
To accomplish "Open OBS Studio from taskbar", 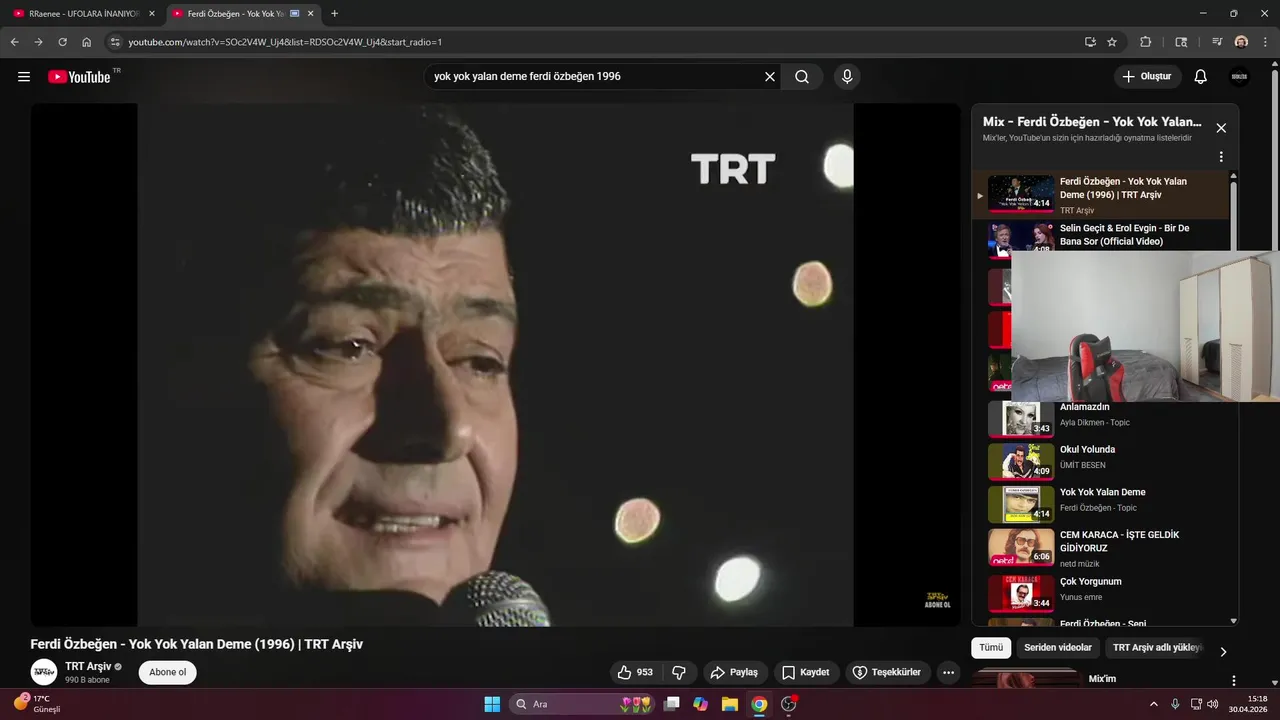I will pos(788,704).
